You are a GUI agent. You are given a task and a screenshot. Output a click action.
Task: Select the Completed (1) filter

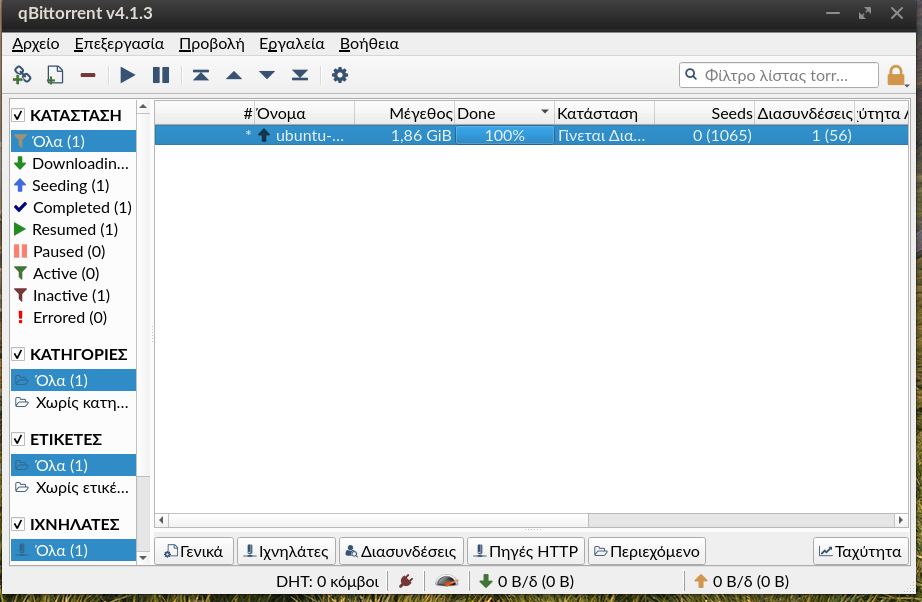(x=74, y=208)
